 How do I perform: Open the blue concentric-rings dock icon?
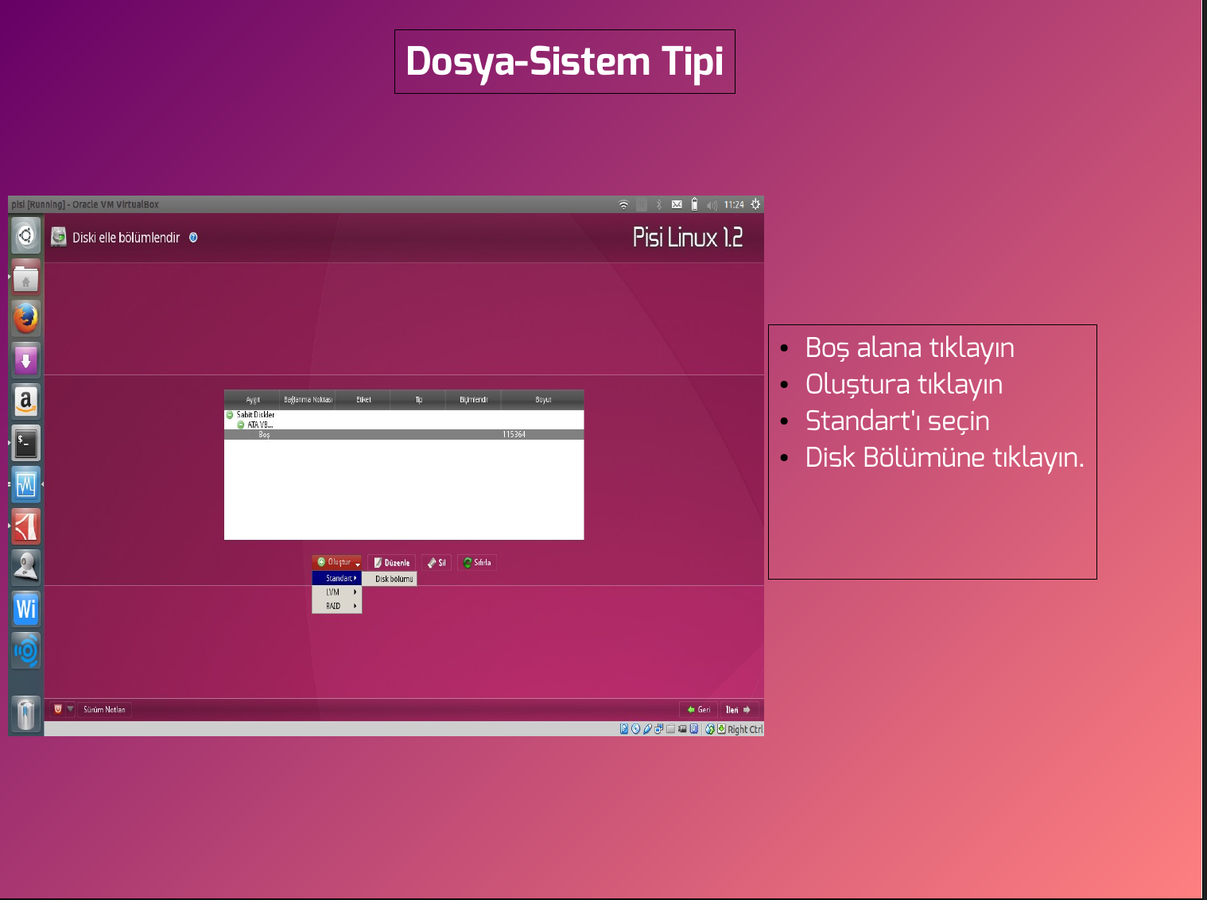(26, 650)
